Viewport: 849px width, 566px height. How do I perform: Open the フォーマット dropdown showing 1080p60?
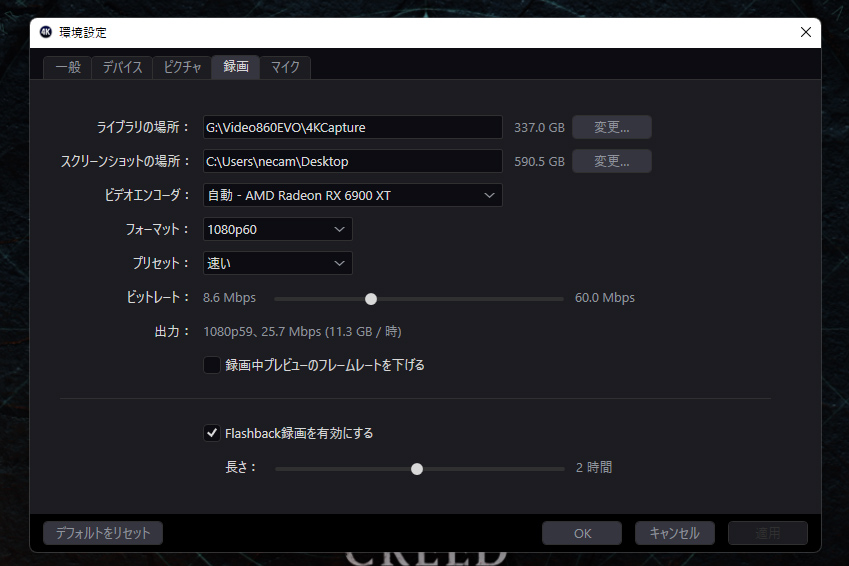278,229
